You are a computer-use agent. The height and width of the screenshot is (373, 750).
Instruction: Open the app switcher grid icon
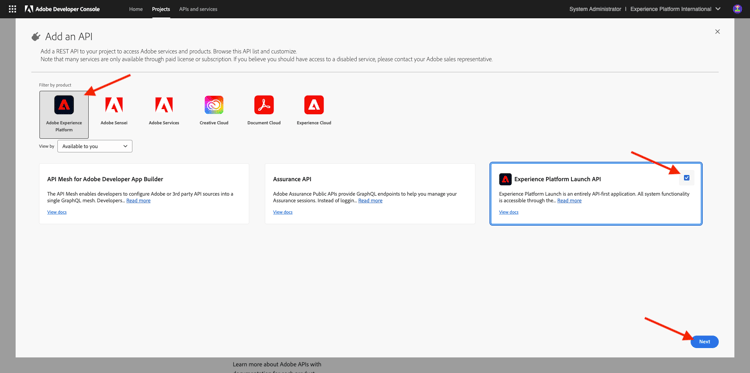click(12, 9)
